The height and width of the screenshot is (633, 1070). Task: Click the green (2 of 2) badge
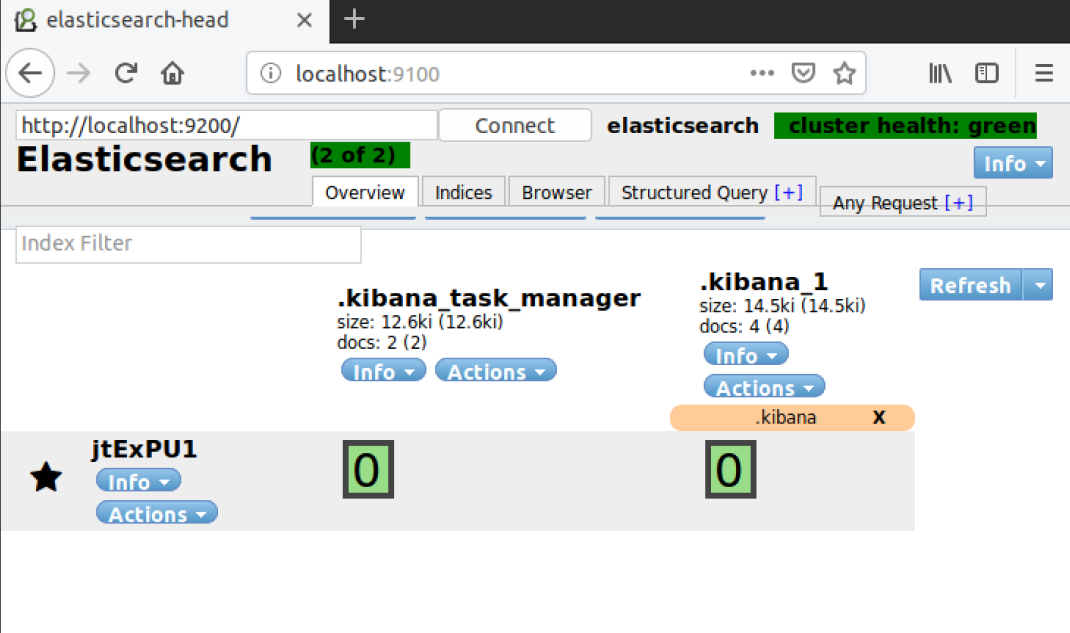360,156
